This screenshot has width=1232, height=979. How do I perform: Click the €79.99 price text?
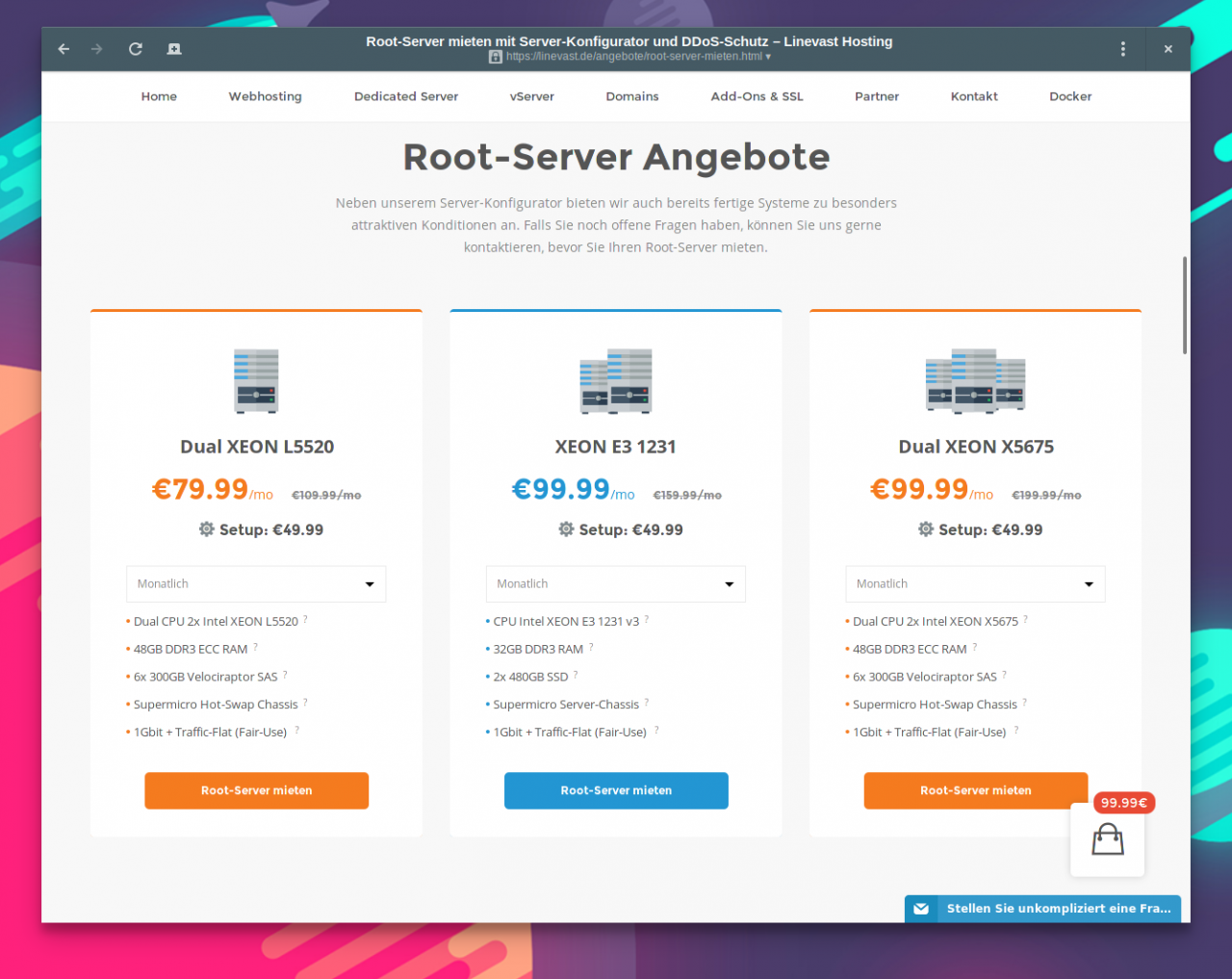point(200,489)
